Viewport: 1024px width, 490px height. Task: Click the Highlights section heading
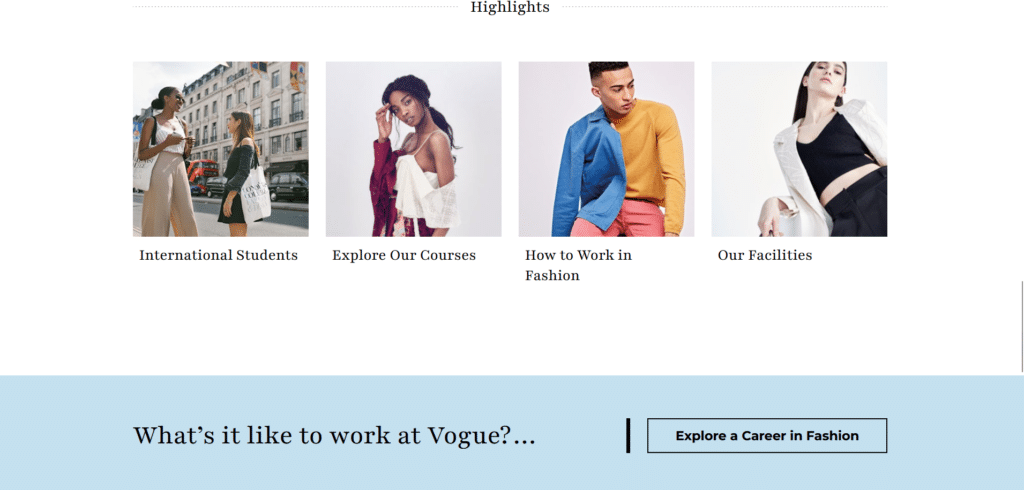510,7
